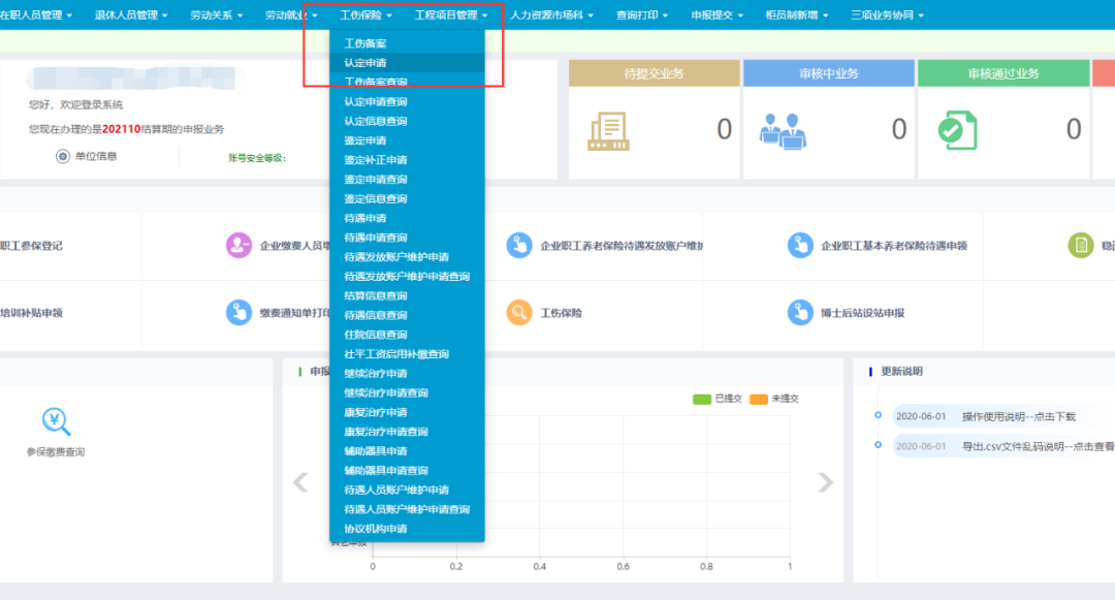Click the 博士后站设站申报 icon
The height and width of the screenshot is (600, 1115).
pyautogui.click(x=800, y=313)
